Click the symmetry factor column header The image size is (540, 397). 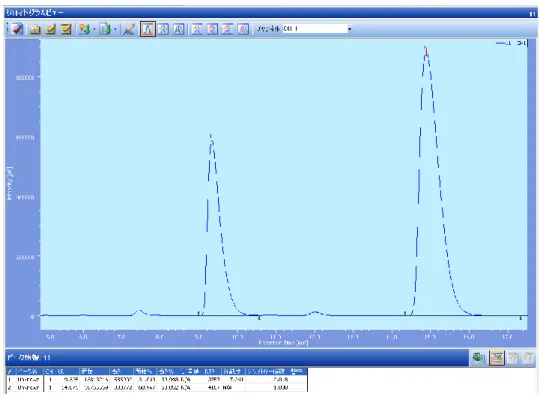tap(266, 371)
